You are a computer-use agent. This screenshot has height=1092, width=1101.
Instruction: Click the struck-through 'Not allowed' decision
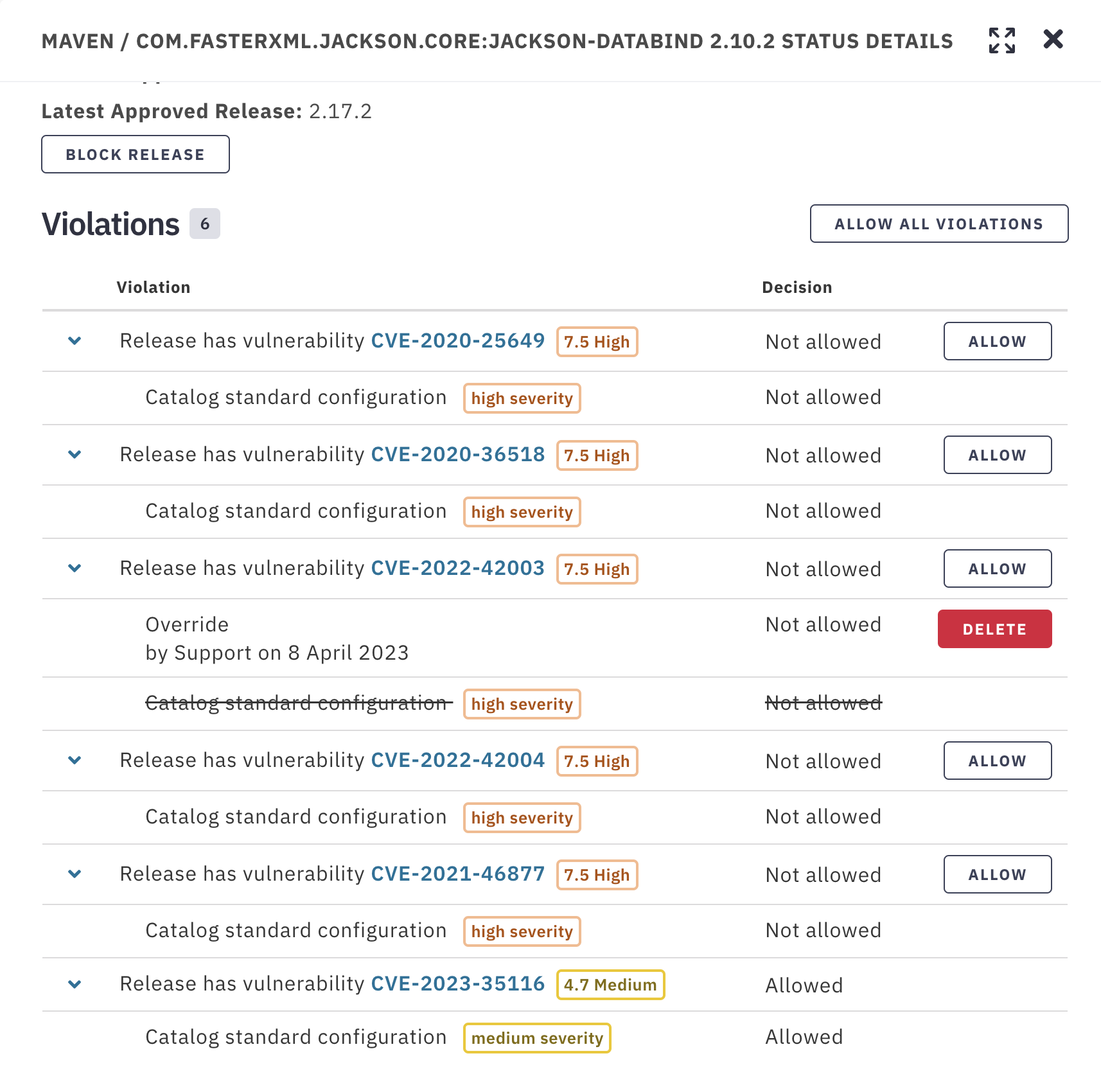pos(824,703)
